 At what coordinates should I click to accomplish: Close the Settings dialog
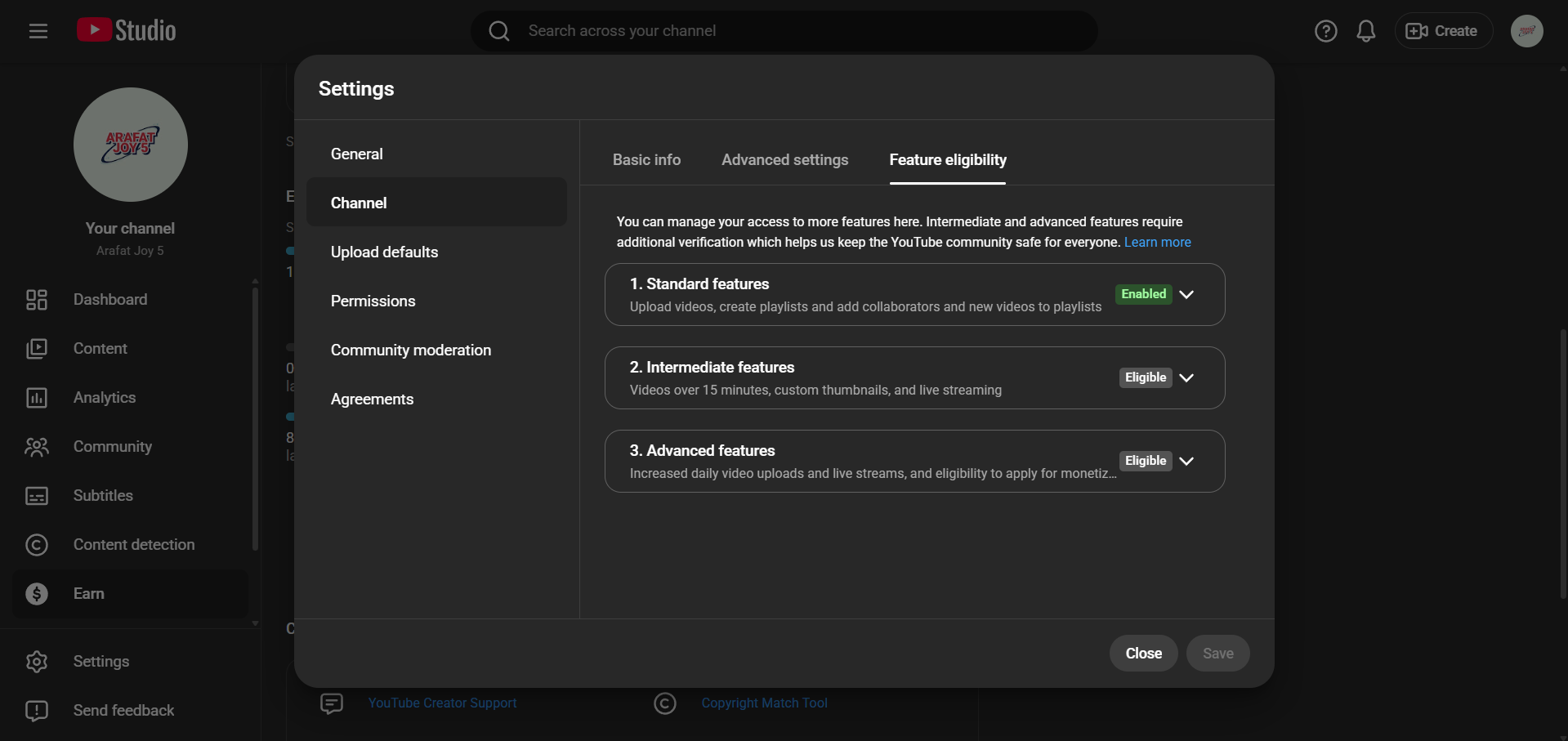click(1143, 654)
